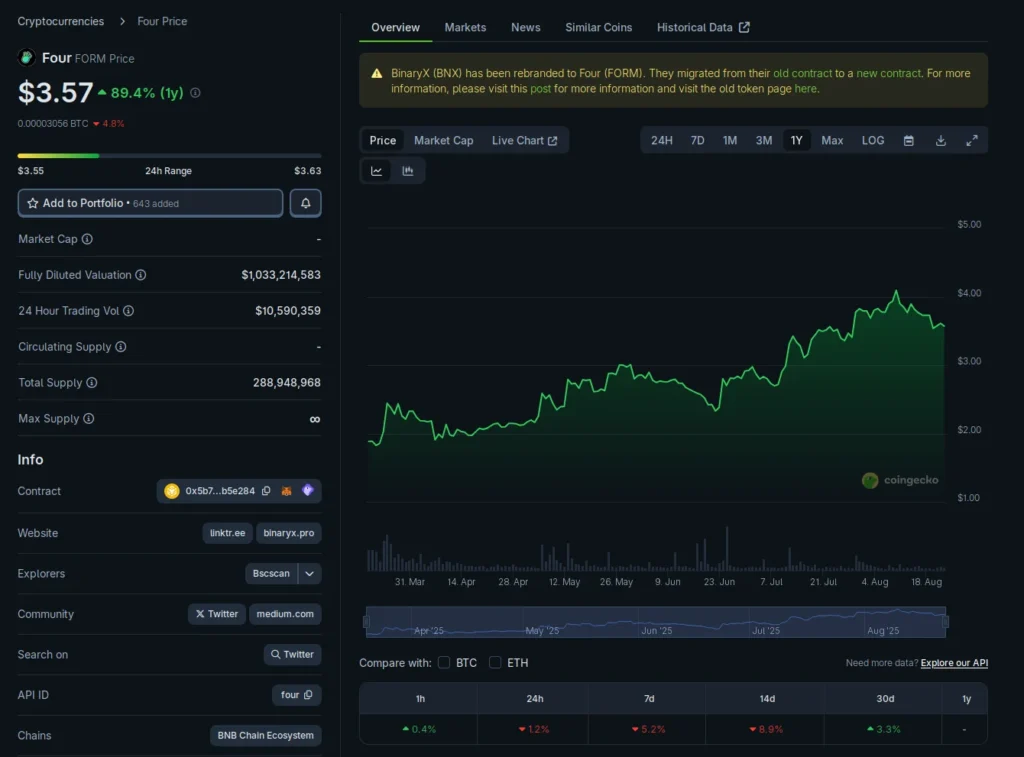Enable ETH comparison checkbox
1024x757 pixels.
495,662
